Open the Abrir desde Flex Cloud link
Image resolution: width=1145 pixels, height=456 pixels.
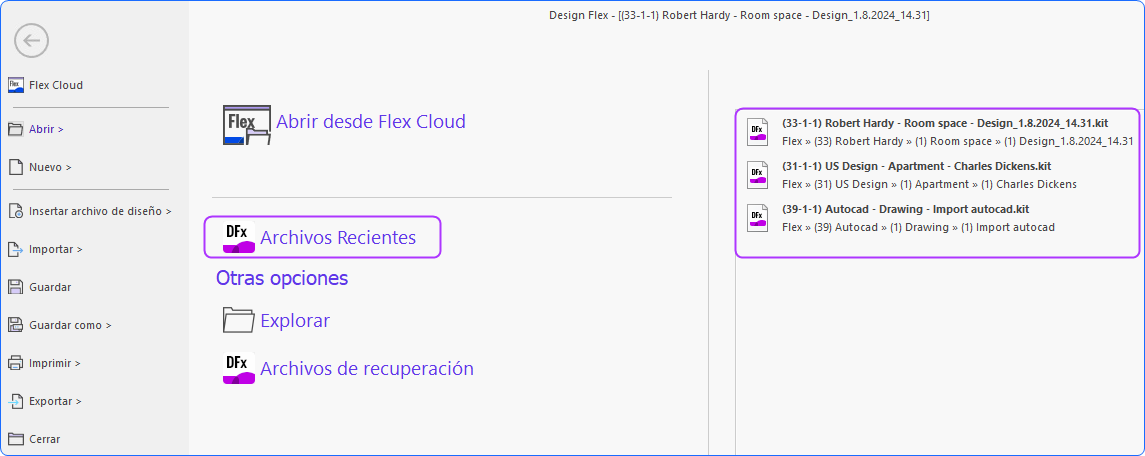[370, 121]
